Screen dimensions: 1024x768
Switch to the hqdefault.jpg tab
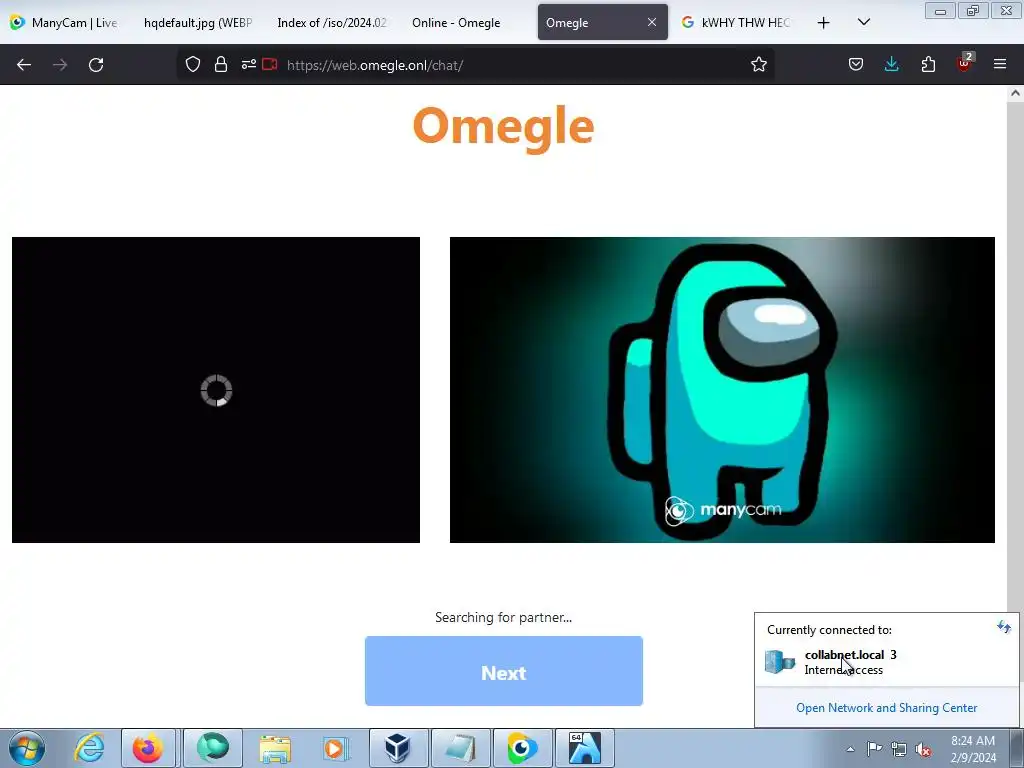(x=197, y=23)
